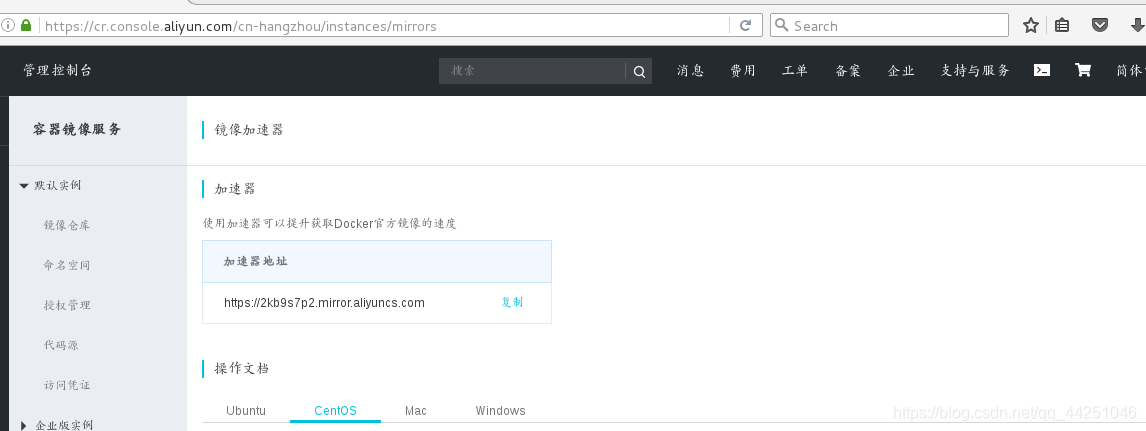Open the bookmarks library icon
Image resolution: width=1146 pixels, height=431 pixels.
coord(1062,26)
